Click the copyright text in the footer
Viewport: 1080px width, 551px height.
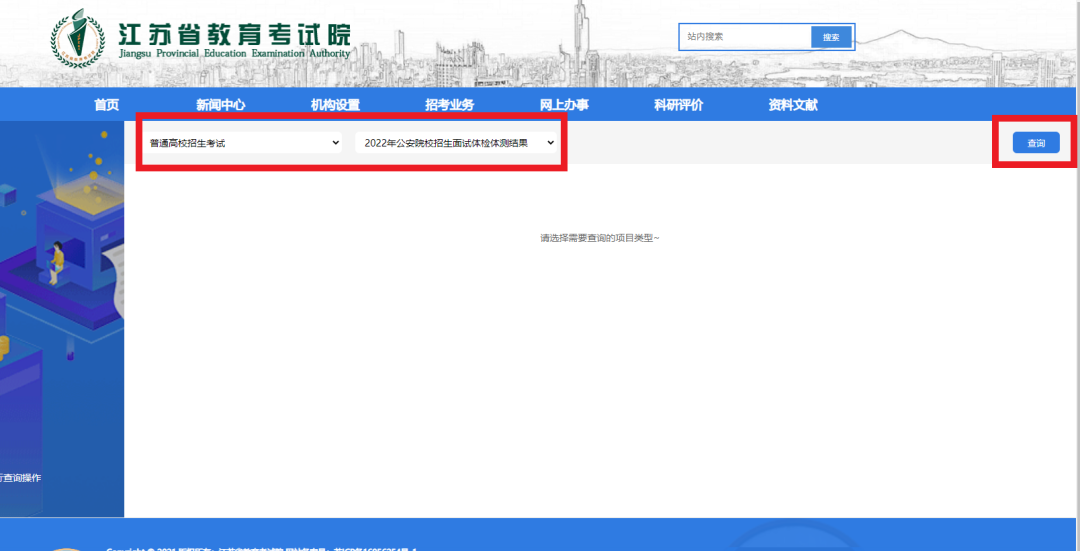coord(260,548)
